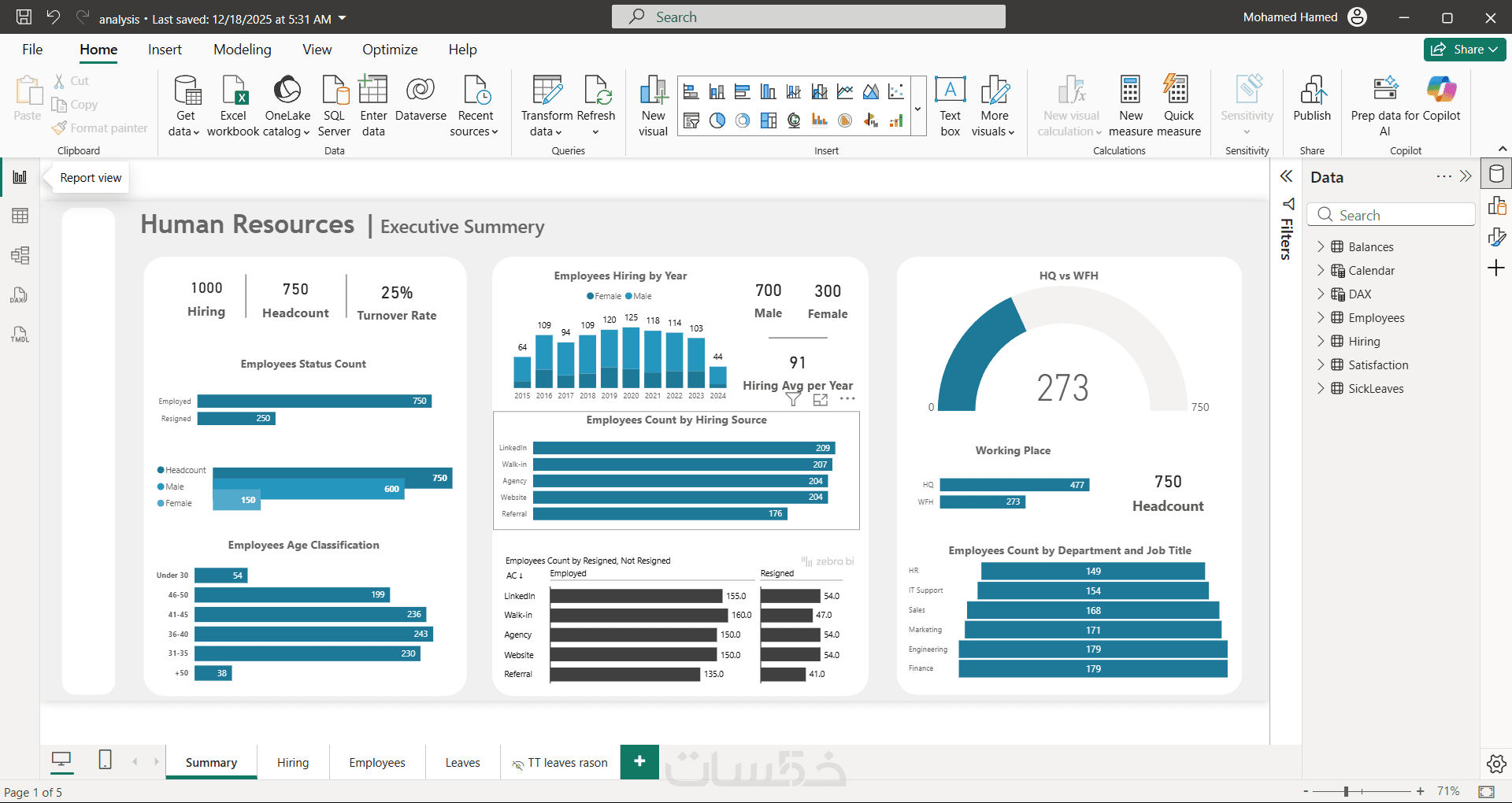Screen dimensions: 1512x803
Task: Open settings gear at bottom right
Action: click(x=1496, y=764)
